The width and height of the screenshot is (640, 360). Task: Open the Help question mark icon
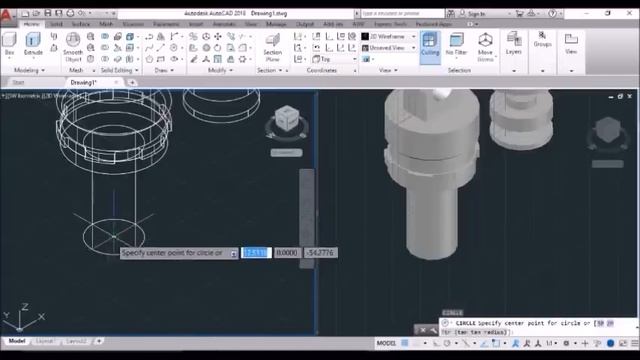coord(552,13)
